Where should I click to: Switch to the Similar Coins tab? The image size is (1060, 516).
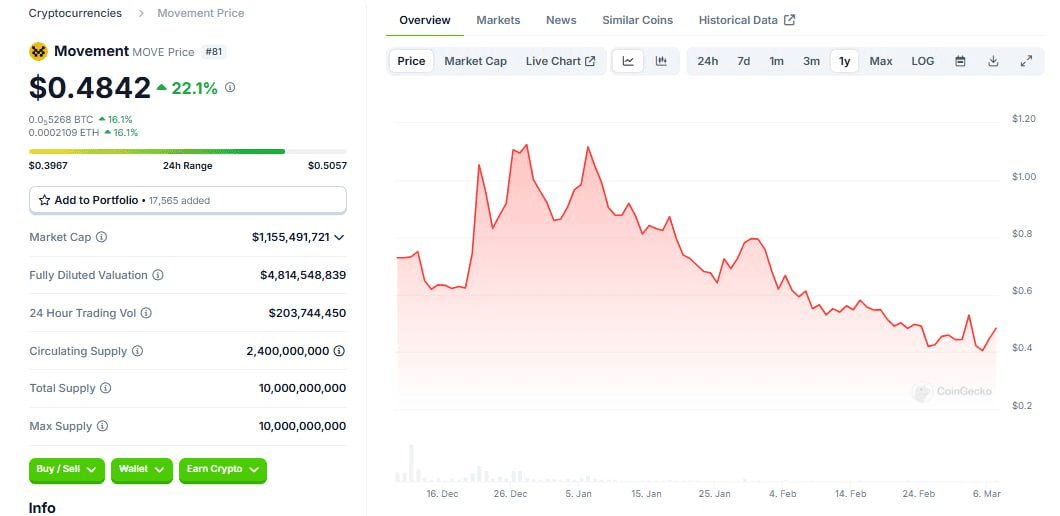point(637,20)
